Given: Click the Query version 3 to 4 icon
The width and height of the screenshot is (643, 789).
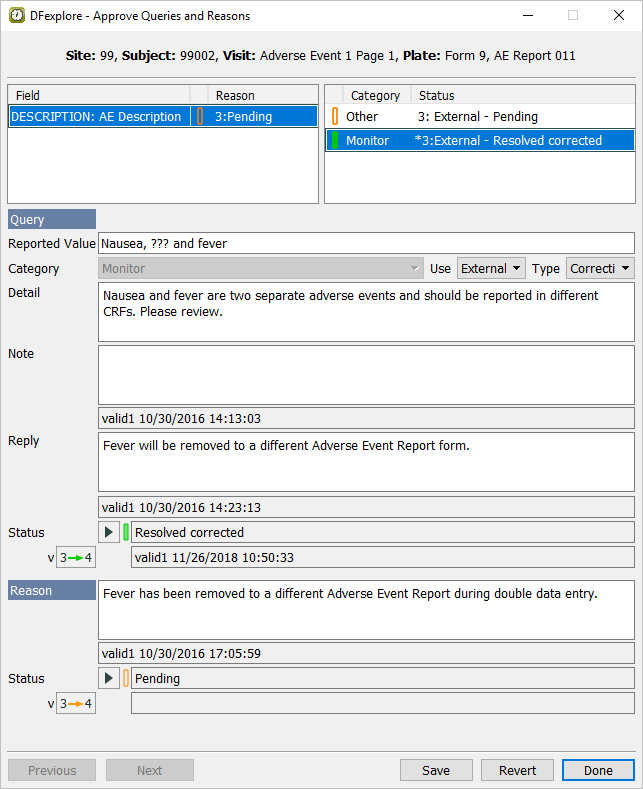Looking at the screenshot, I should click(75, 557).
